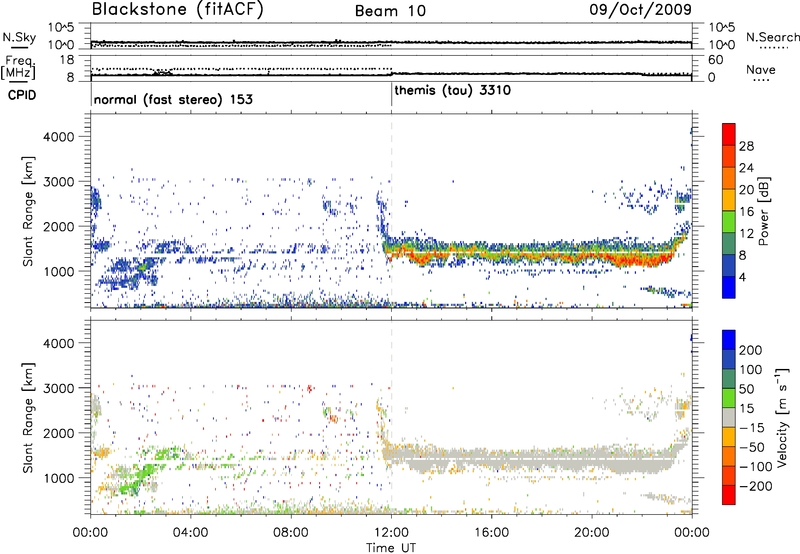Click the date '09/Oct/2009'
Viewport: 800px width, 554px height.
640,9
